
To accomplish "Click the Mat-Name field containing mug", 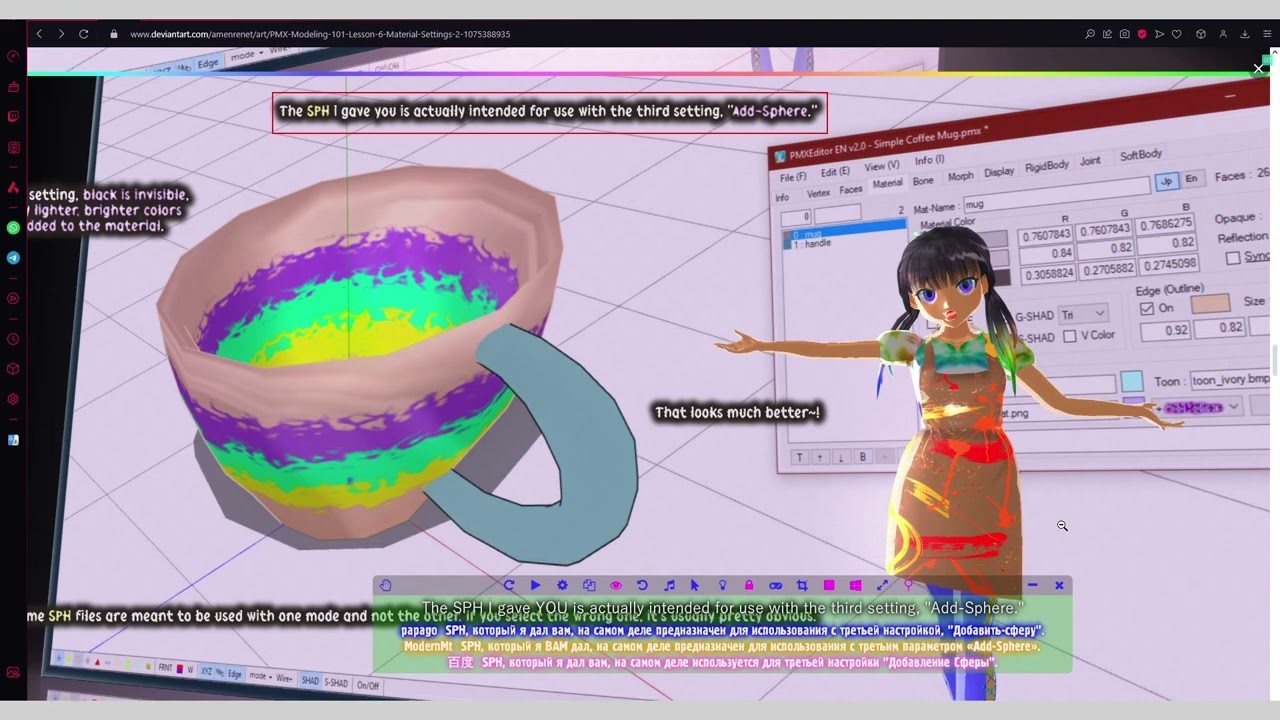I will 1056,195.
